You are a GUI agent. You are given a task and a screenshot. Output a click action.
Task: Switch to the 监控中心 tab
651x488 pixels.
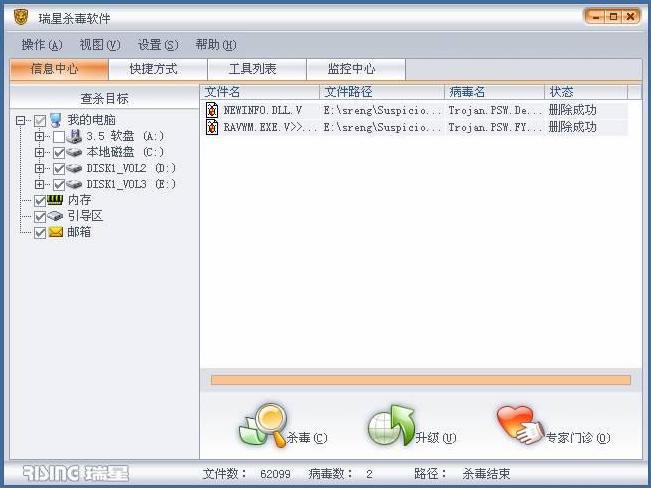[x=356, y=69]
